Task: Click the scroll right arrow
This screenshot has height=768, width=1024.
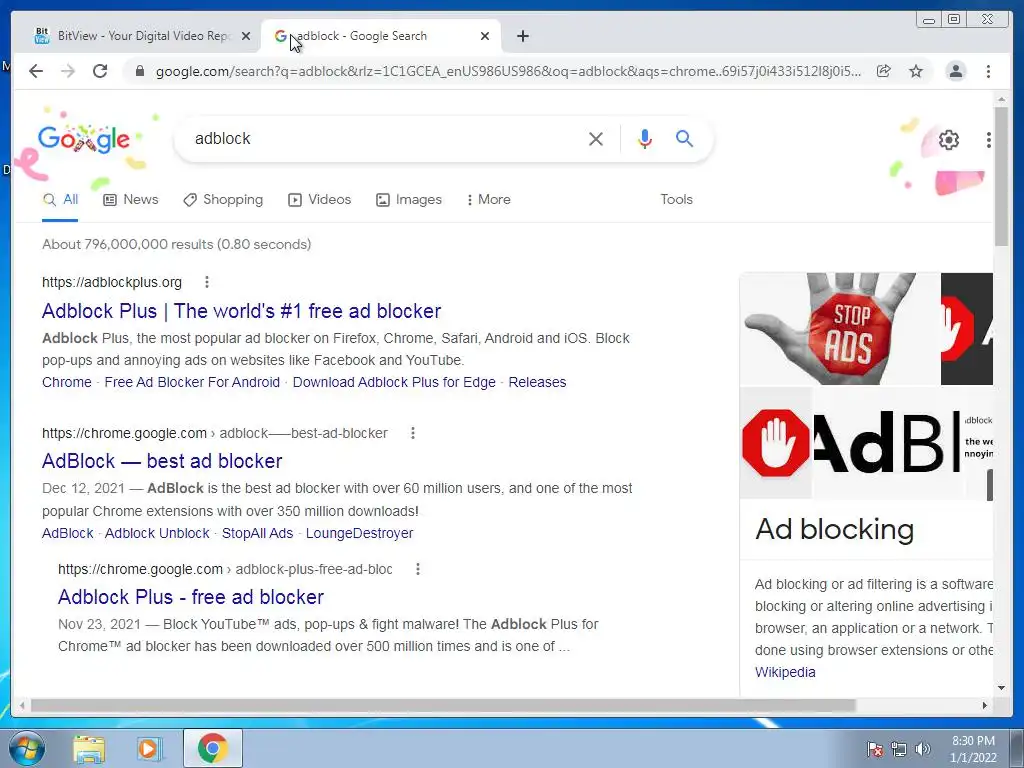Action: tap(985, 705)
